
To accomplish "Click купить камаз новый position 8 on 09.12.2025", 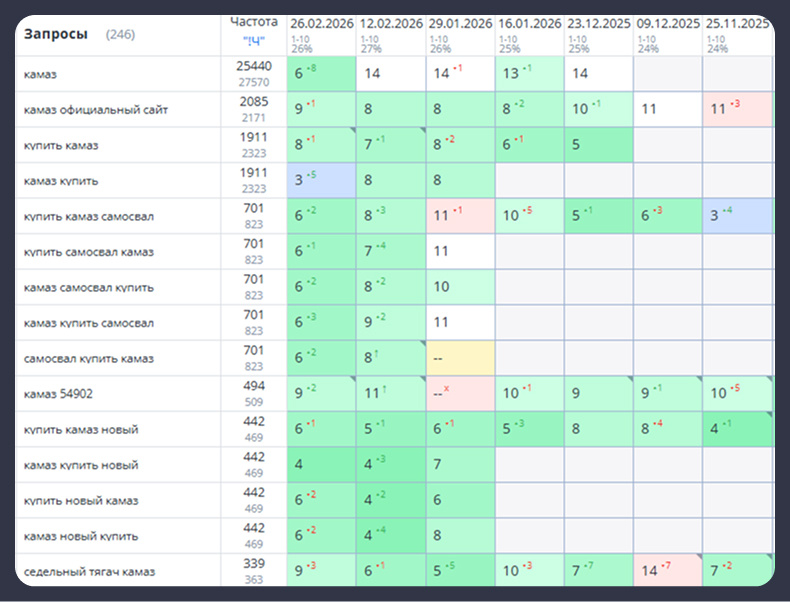I will pos(668,429).
